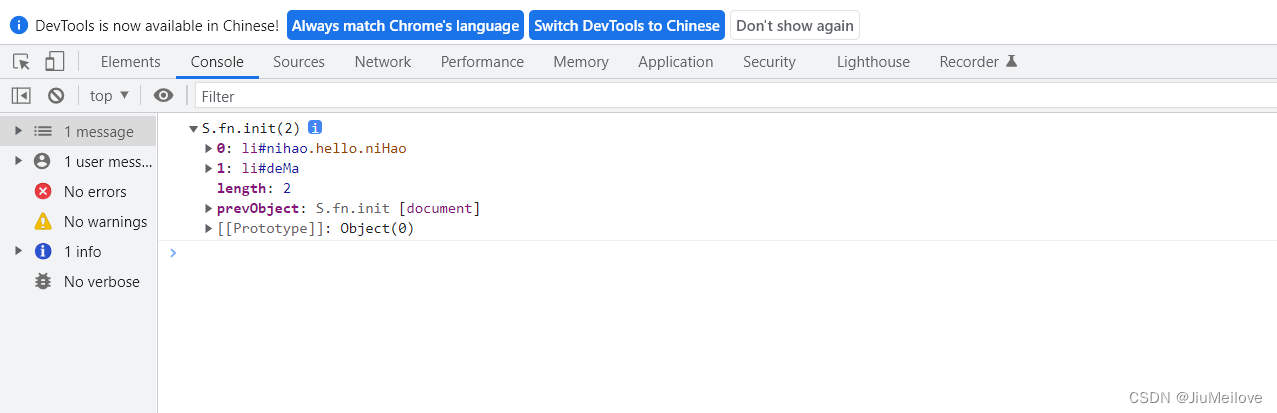
Task: Switch to the Network tab
Action: [x=383, y=62]
